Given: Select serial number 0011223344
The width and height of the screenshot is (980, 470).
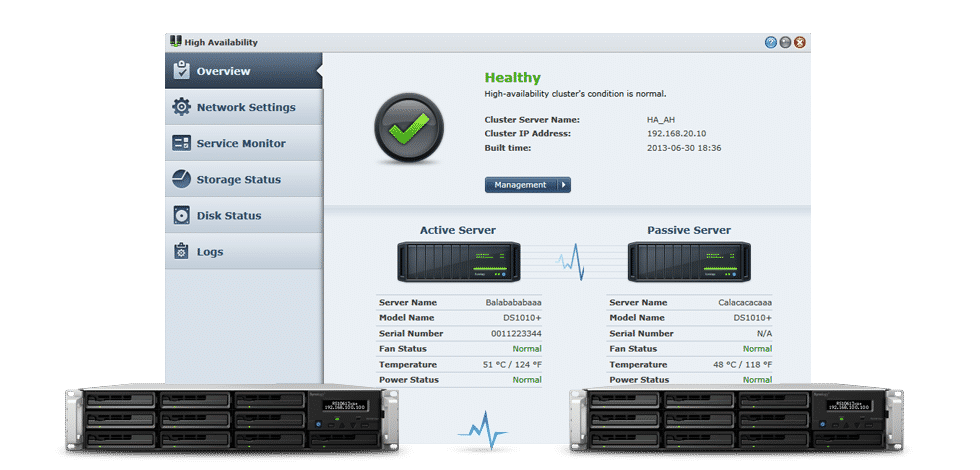Looking at the screenshot, I should (516, 333).
